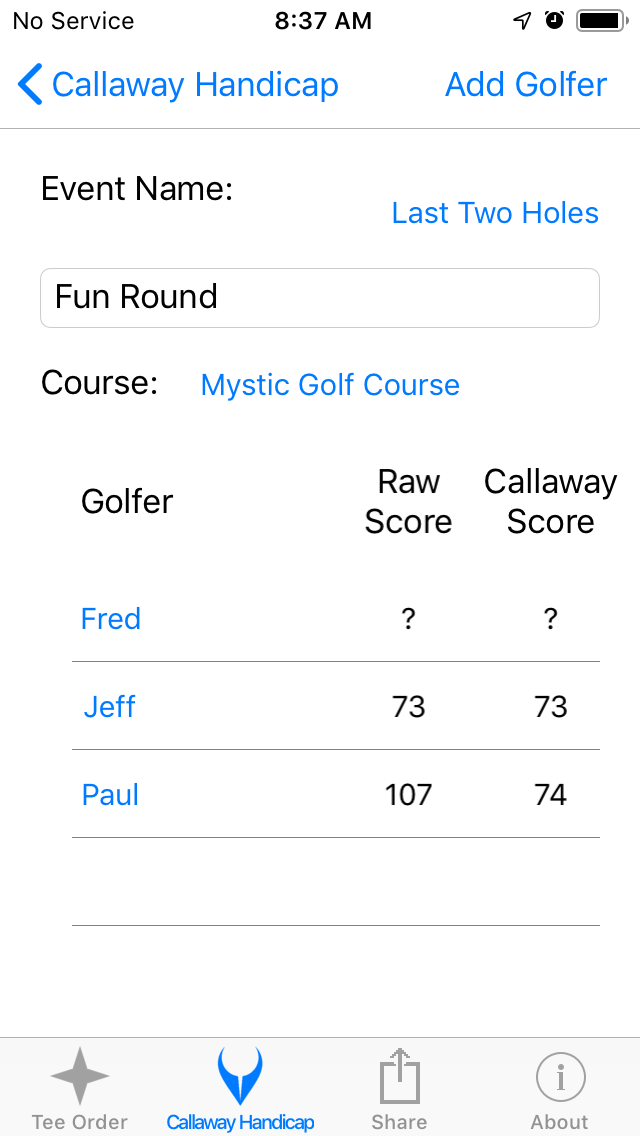The image size is (640, 1136).
Task: Tap Add Golfer
Action: pos(525,85)
